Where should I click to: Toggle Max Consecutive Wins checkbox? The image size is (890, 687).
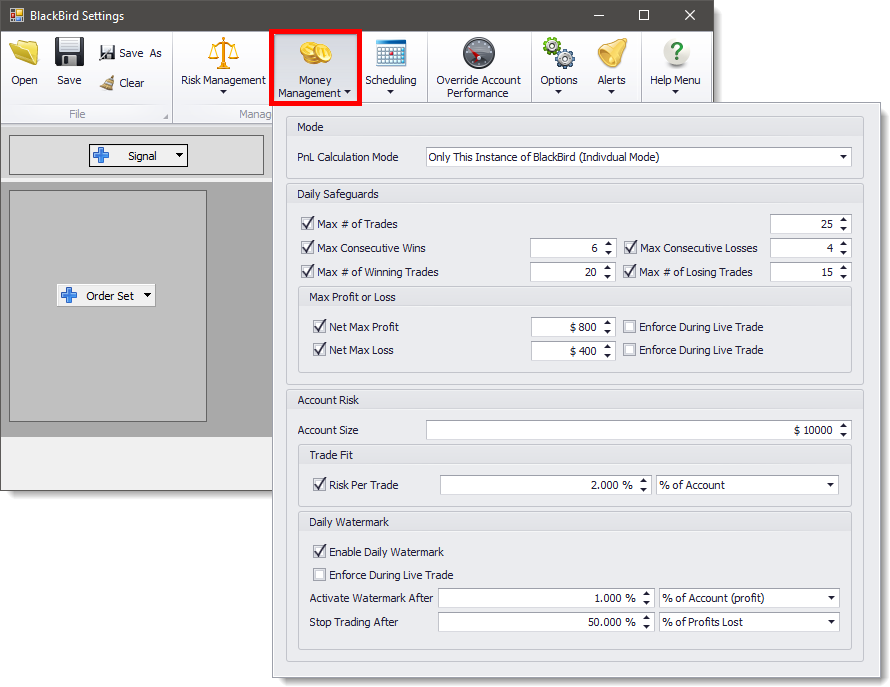point(308,247)
